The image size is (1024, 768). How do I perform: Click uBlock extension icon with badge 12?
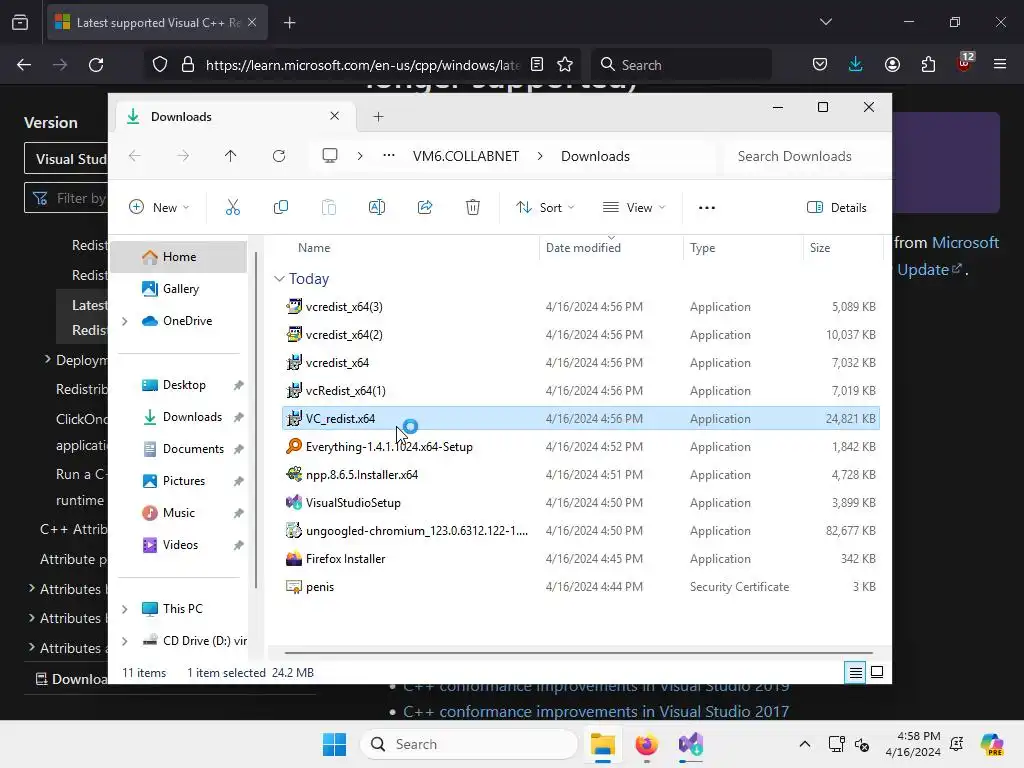[x=965, y=63]
